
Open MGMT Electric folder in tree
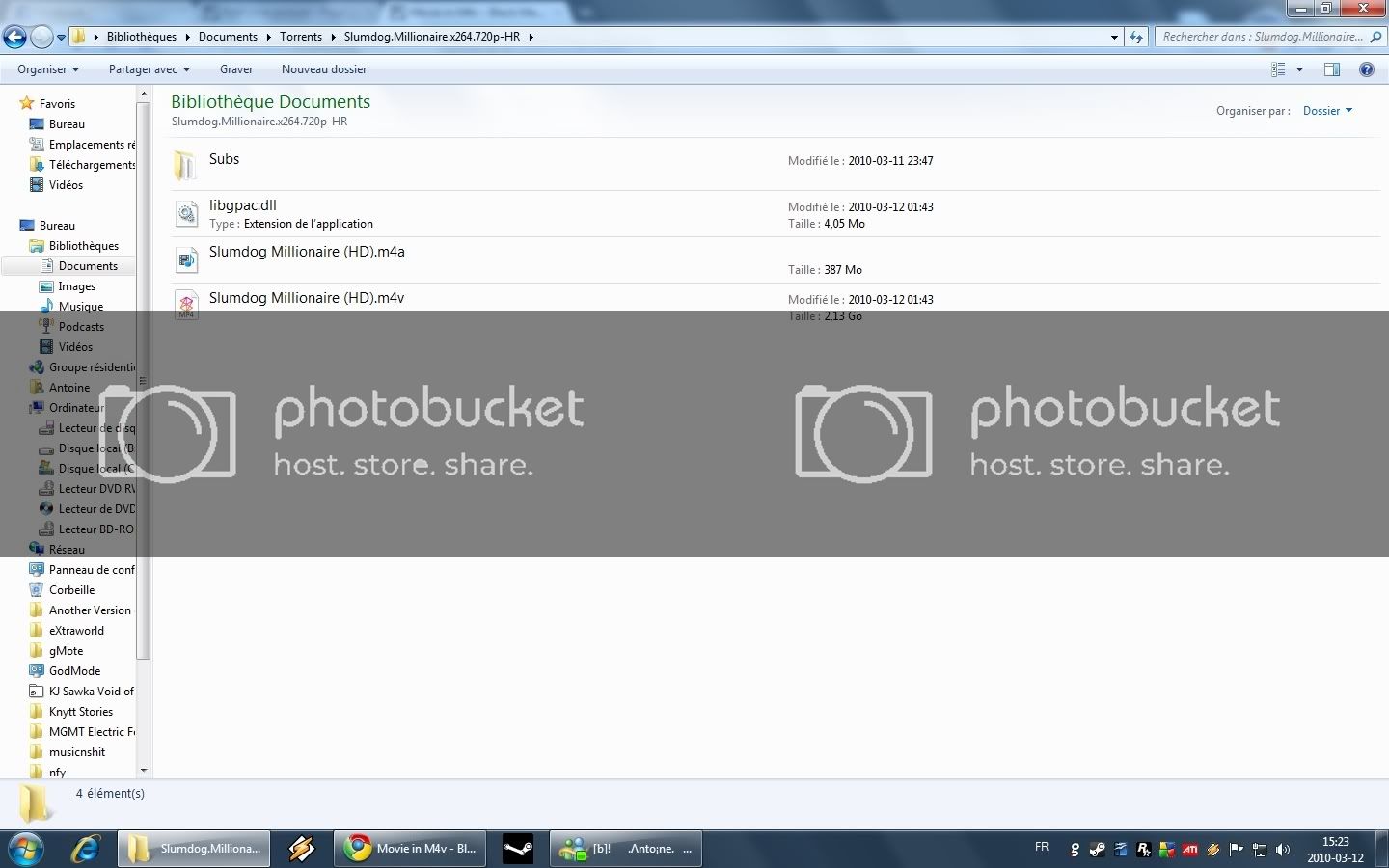coord(92,732)
